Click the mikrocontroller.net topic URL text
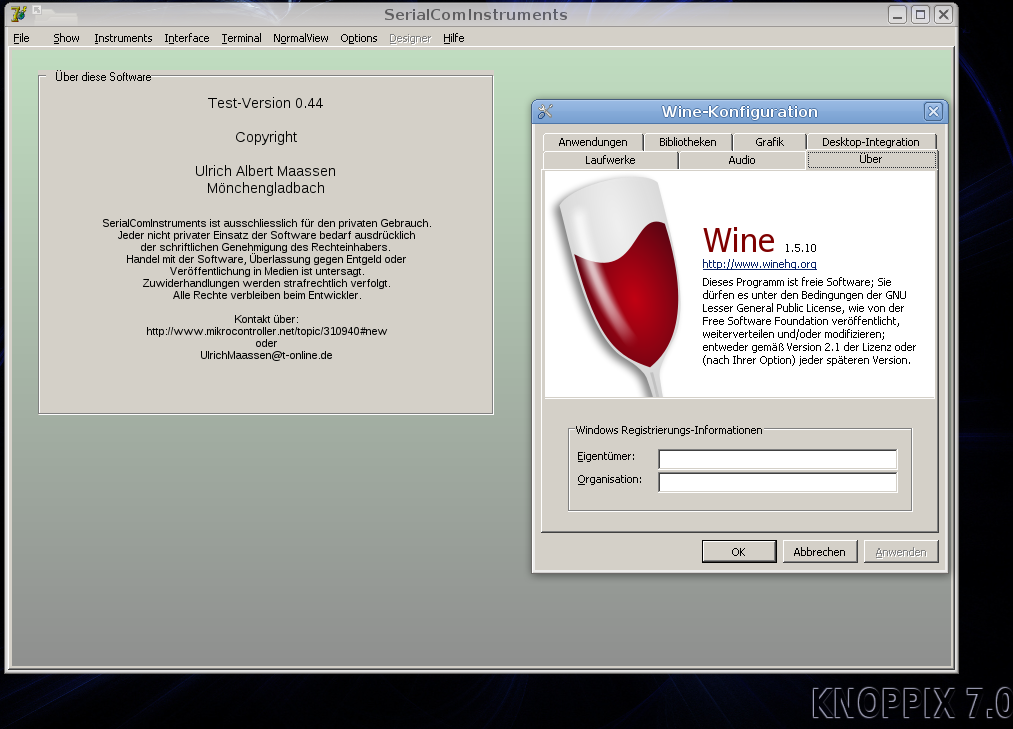The width and height of the screenshot is (1013, 729). click(266, 331)
